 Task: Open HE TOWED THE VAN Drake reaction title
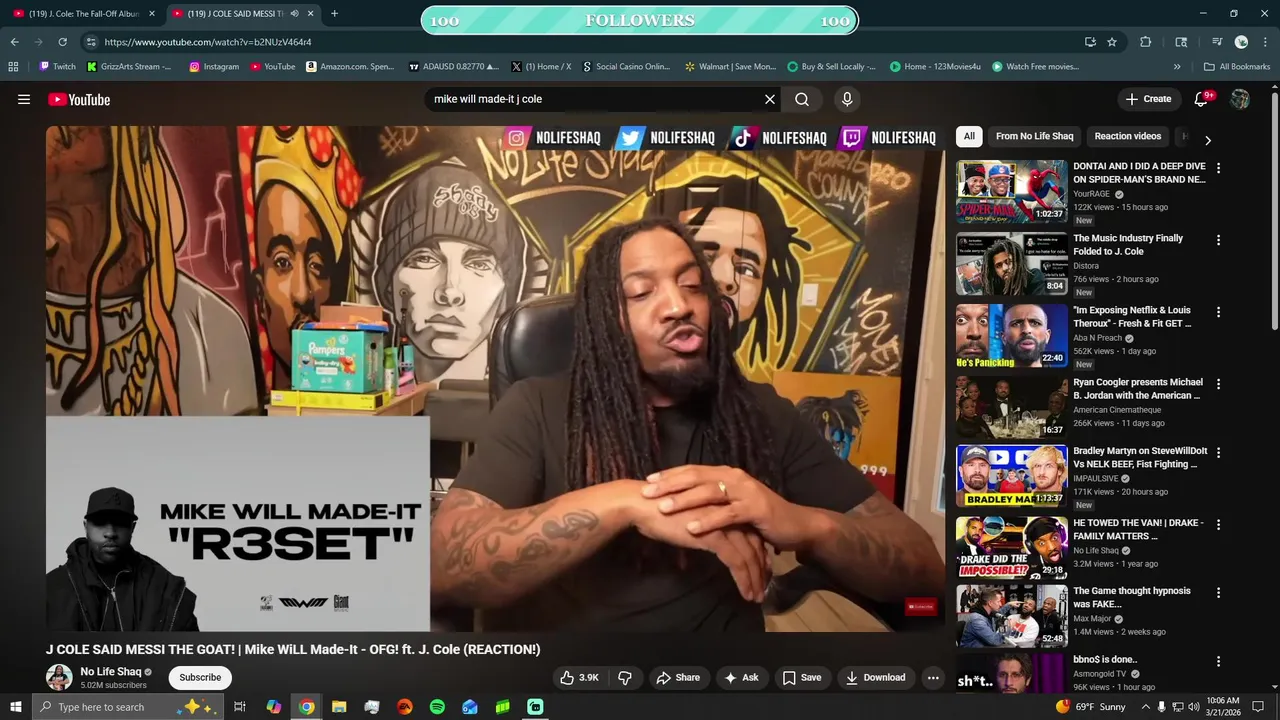pyautogui.click(x=1138, y=529)
